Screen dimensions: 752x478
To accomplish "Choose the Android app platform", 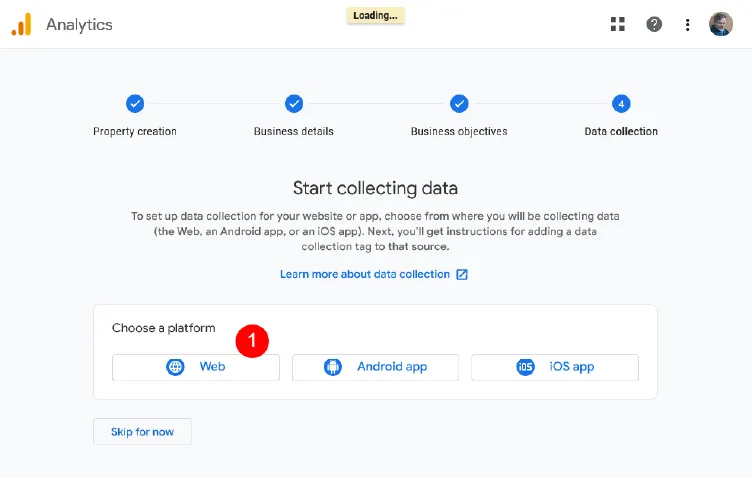I will [375, 367].
